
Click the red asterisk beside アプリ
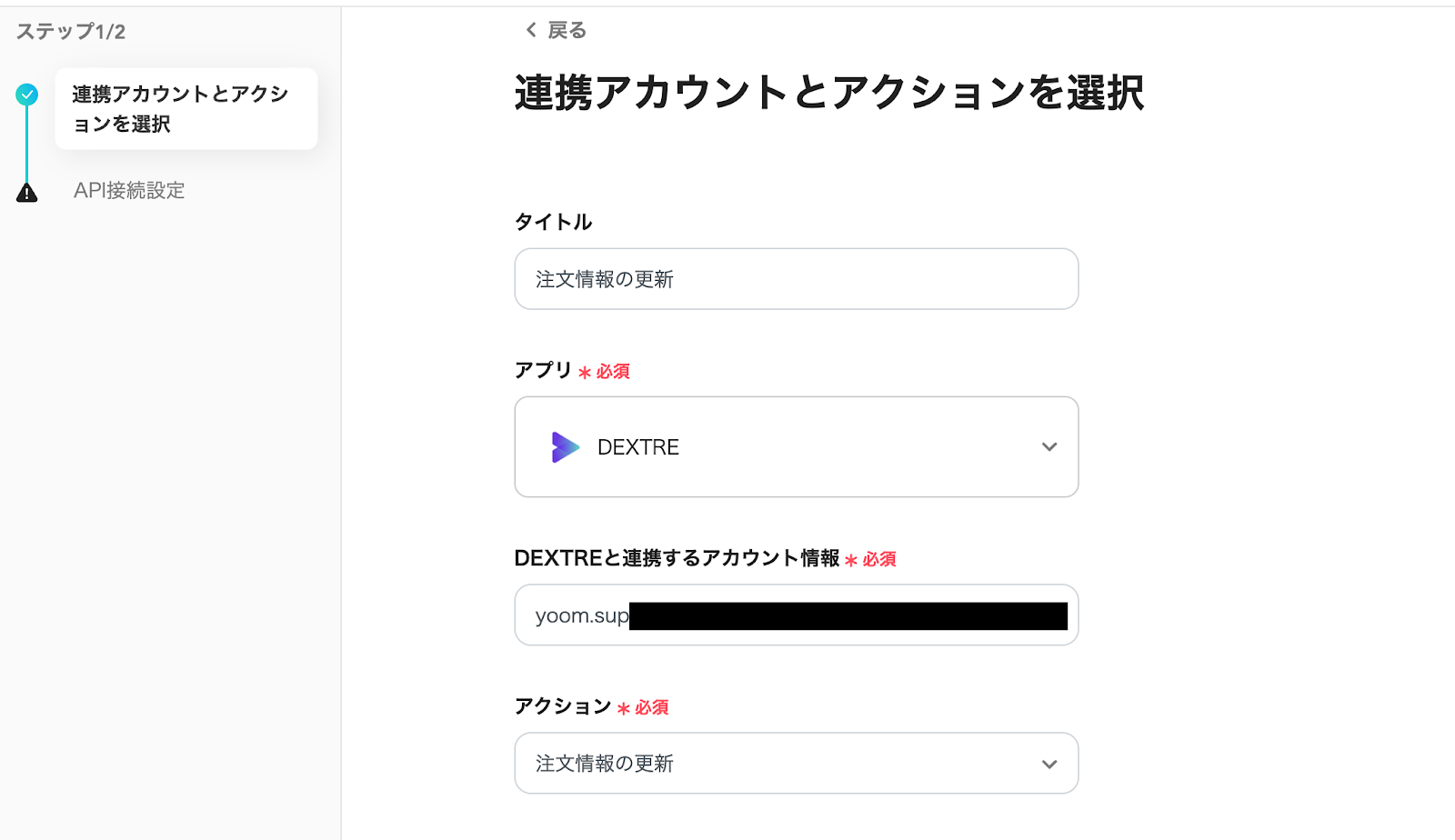pos(585,373)
